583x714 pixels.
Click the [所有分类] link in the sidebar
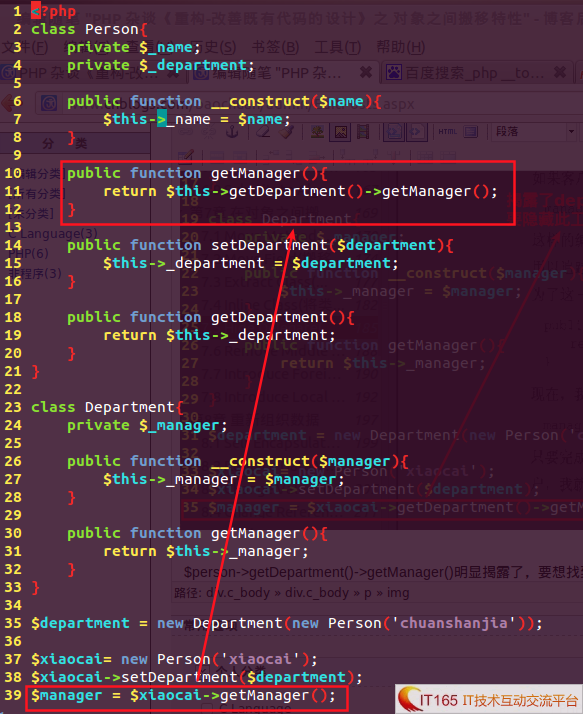pos(37,194)
